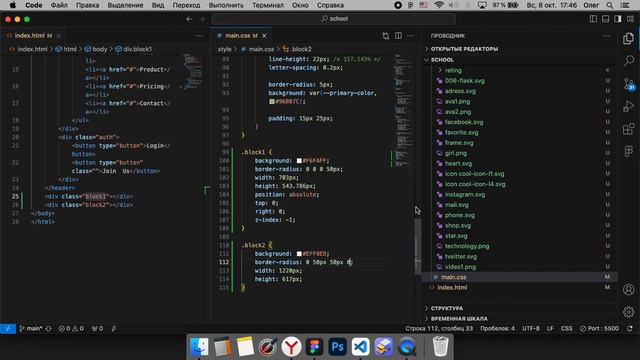This screenshot has width=640, height=360.
Task: Open the Extensions view
Action: tap(629, 129)
